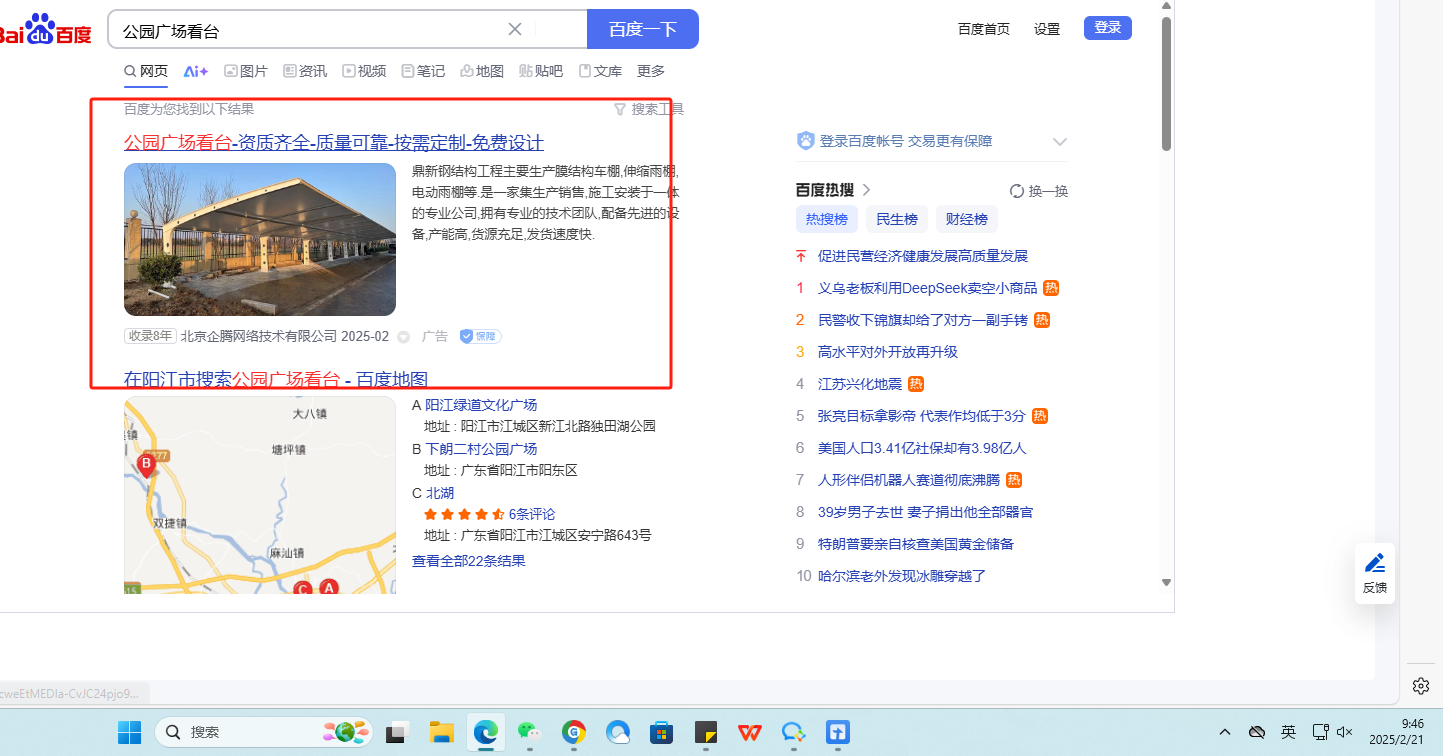This screenshot has width=1443, height=756.
Task: Click the settings gear icon at bottom right
Action: click(1421, 685)
